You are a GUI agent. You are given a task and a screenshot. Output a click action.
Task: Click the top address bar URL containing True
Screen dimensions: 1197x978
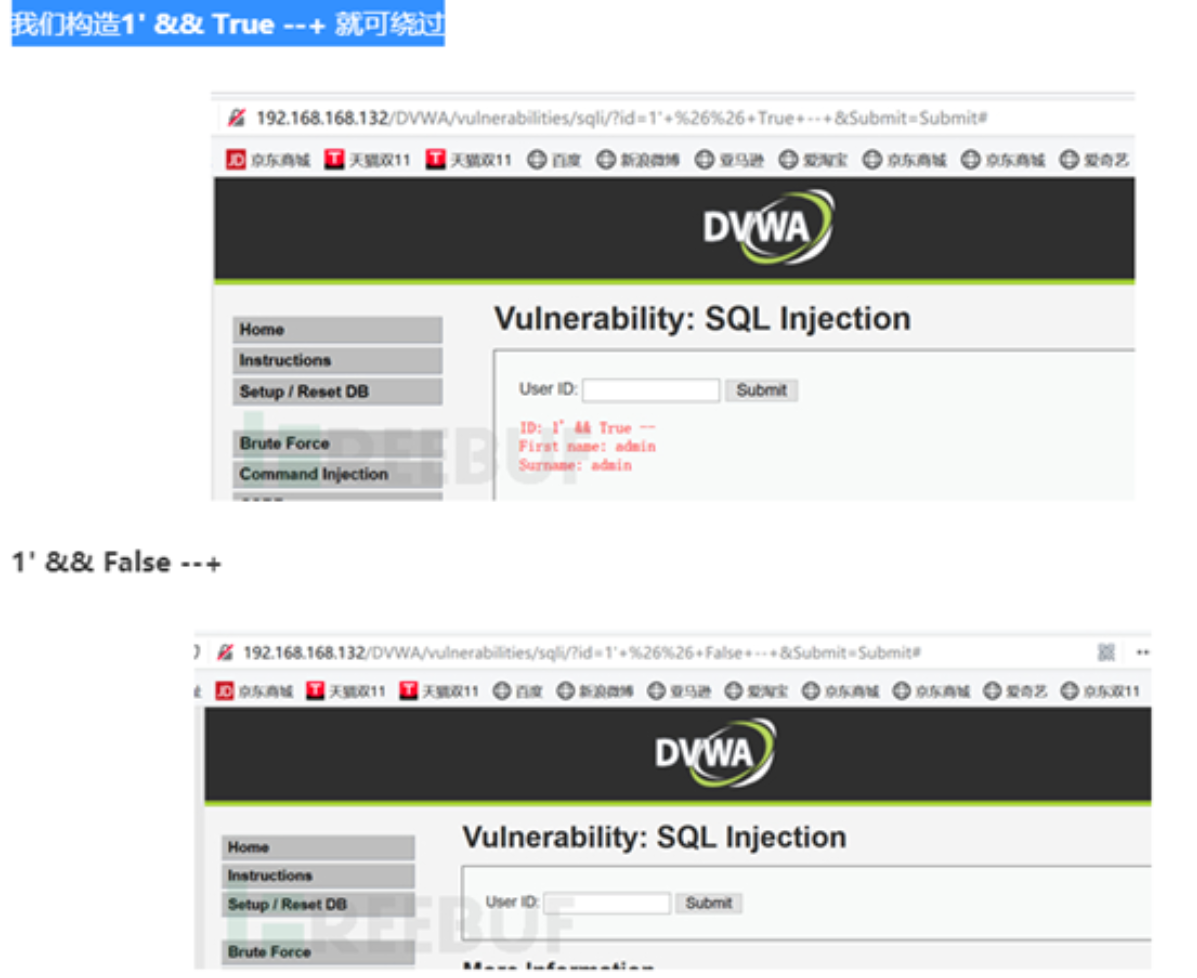pos(622,118)
